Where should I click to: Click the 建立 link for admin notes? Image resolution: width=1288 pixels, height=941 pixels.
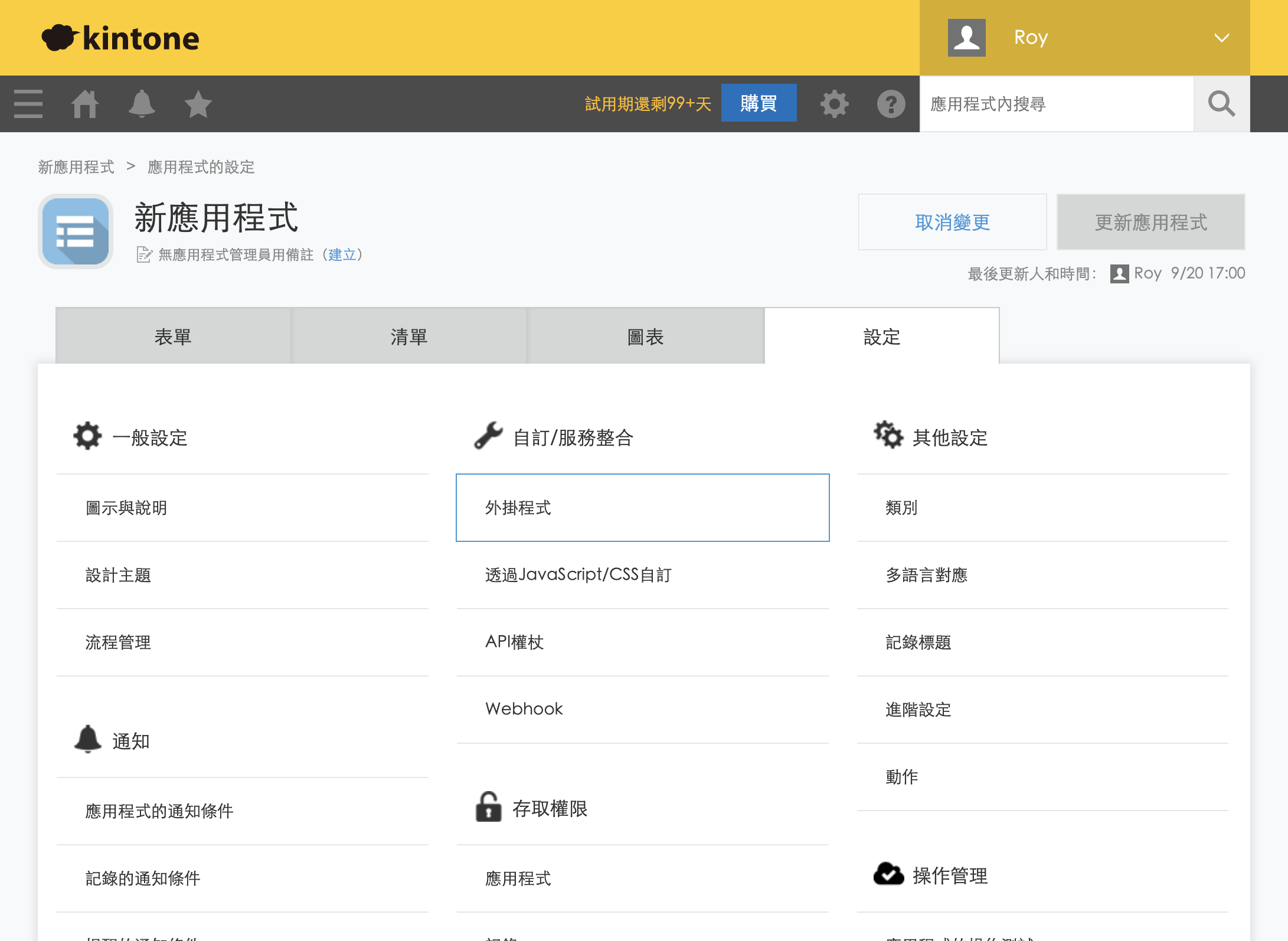(x=342, y=254)
